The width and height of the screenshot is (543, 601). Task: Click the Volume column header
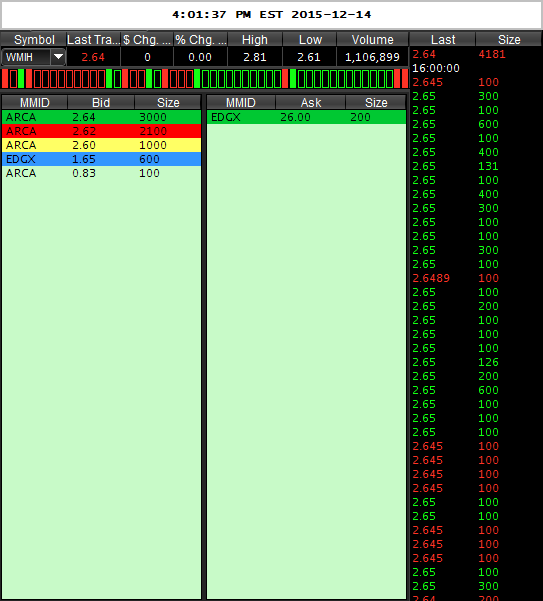tap(372, 39)
